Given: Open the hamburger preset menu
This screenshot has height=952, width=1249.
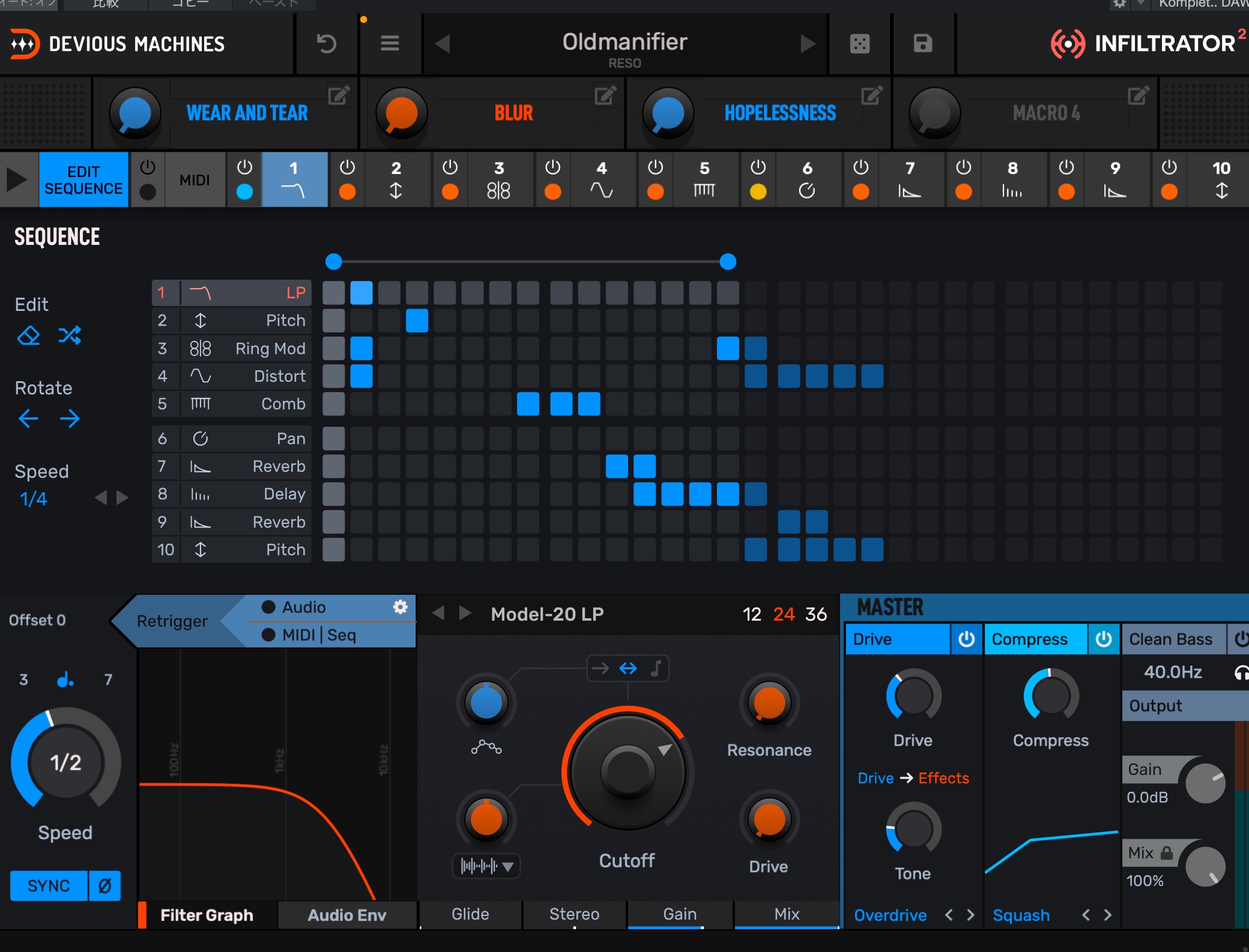Looking at the screenshot, I should click(390, 44).
